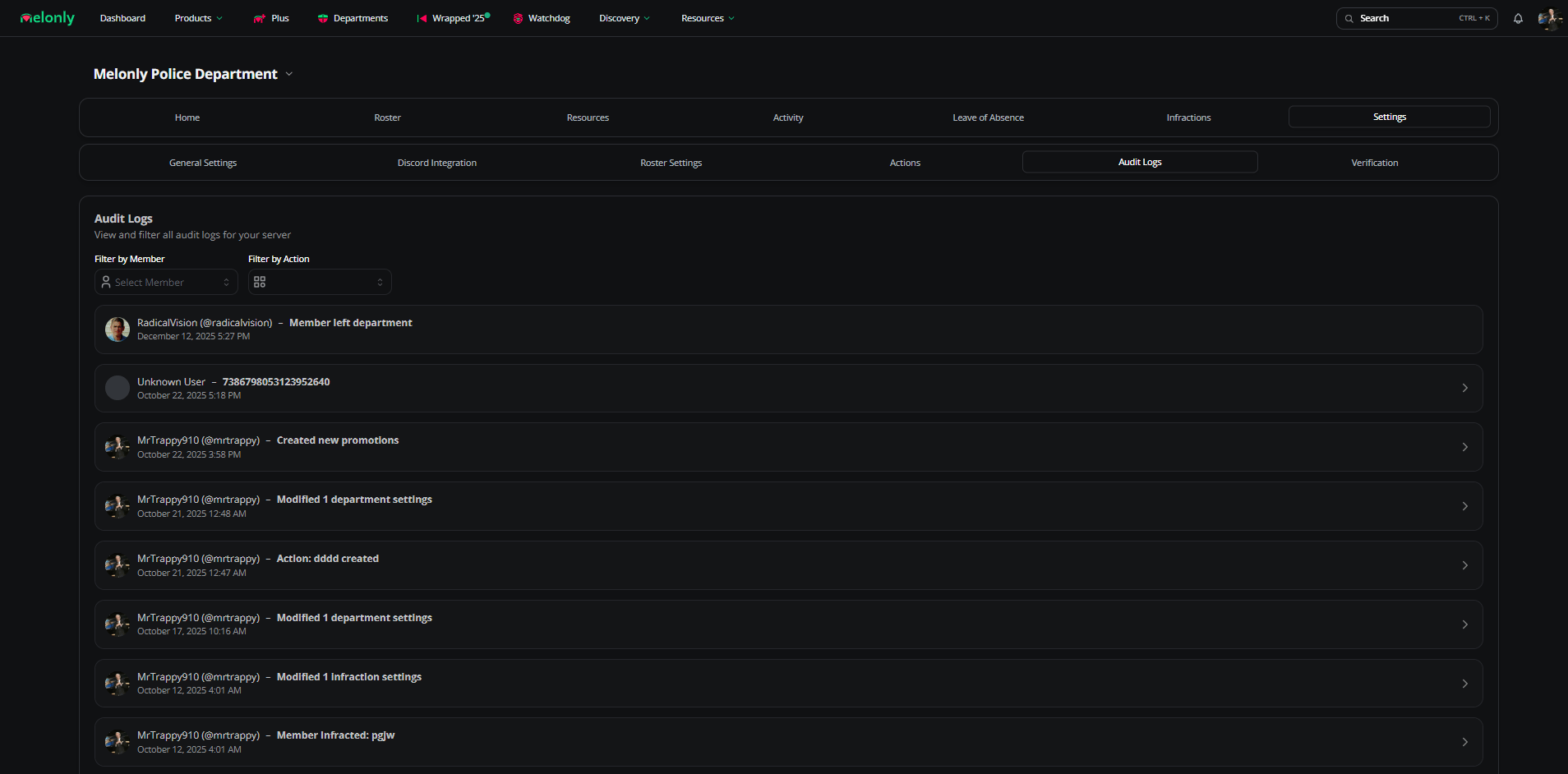Image resolution: width=1568 pixels, height=774 pixels.
Task: Expand the Action: dddd created entry chevron
Action: [1464, 565]
